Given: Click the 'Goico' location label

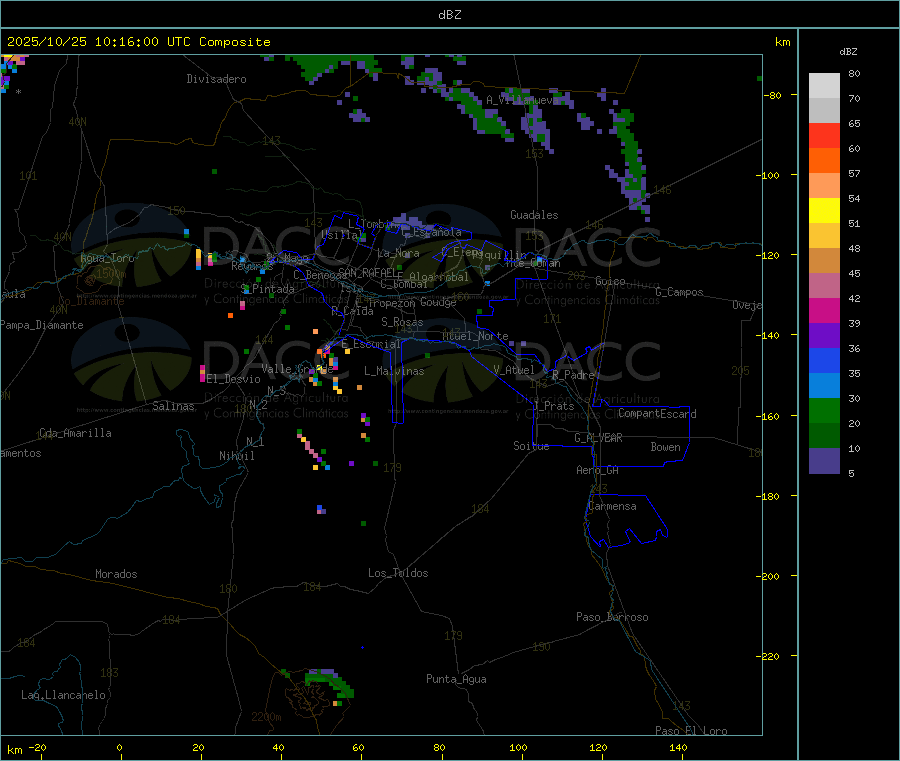Looking at the screenshot, I should pos(610,281).
